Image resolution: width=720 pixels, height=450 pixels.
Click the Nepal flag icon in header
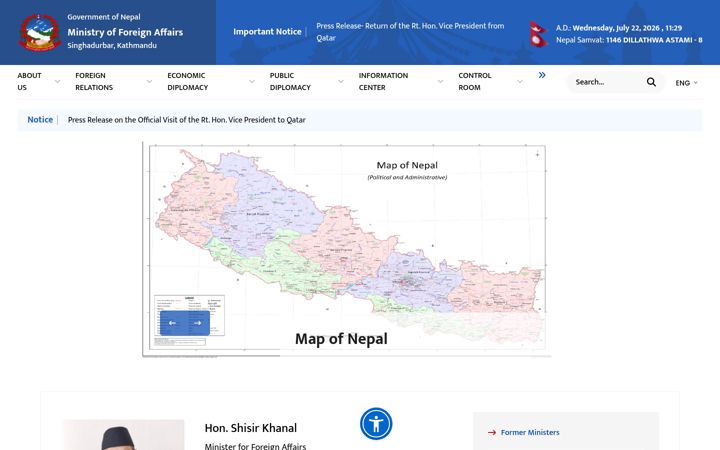(x=539, y=34)
